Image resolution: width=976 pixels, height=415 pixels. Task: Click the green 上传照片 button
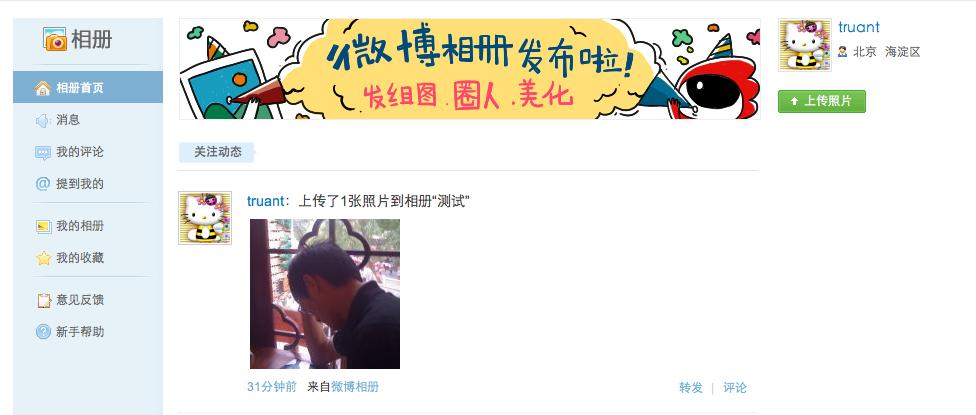click(822, 101)
